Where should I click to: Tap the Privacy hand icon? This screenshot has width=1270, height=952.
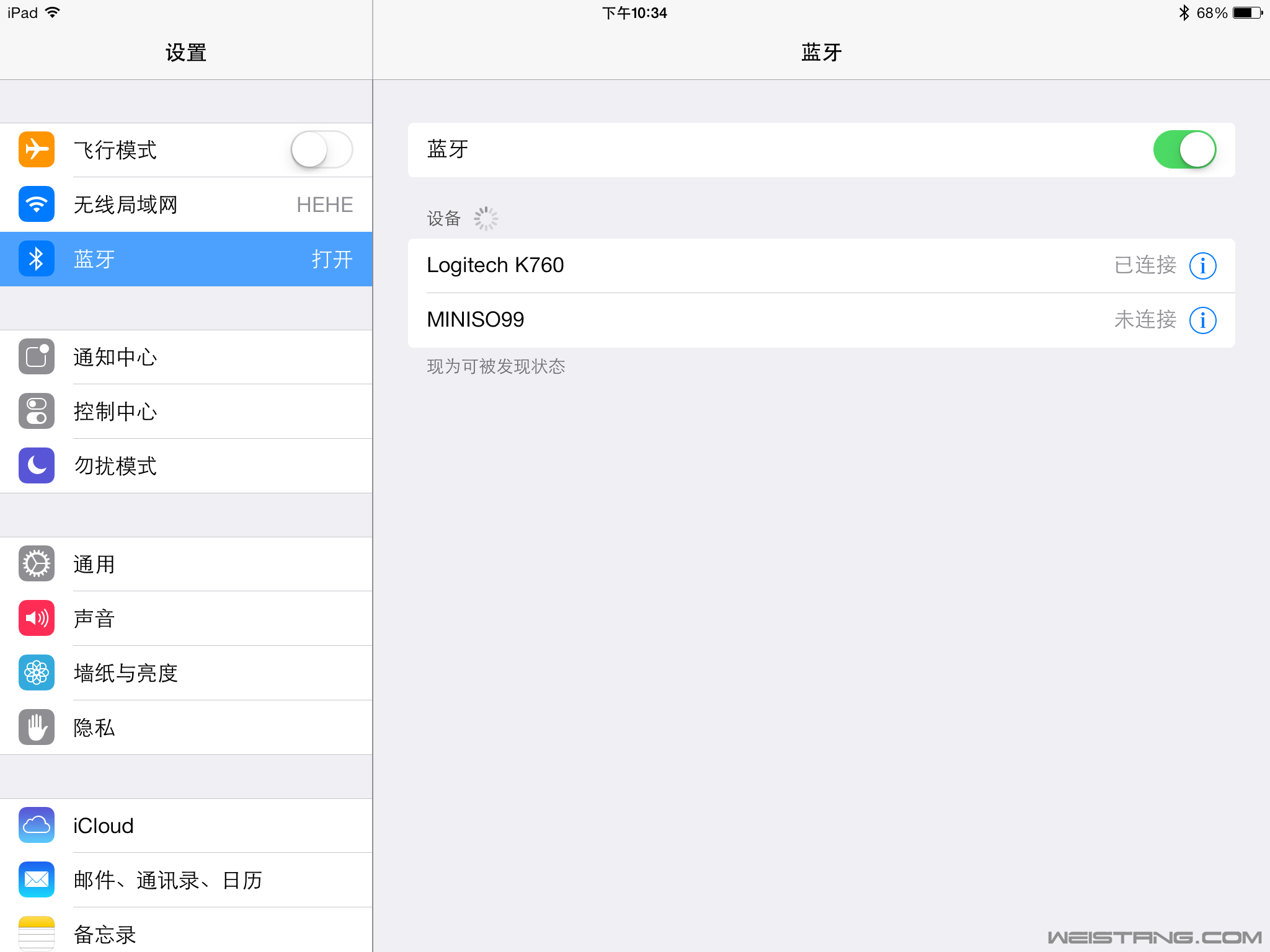tap(37, 727)
